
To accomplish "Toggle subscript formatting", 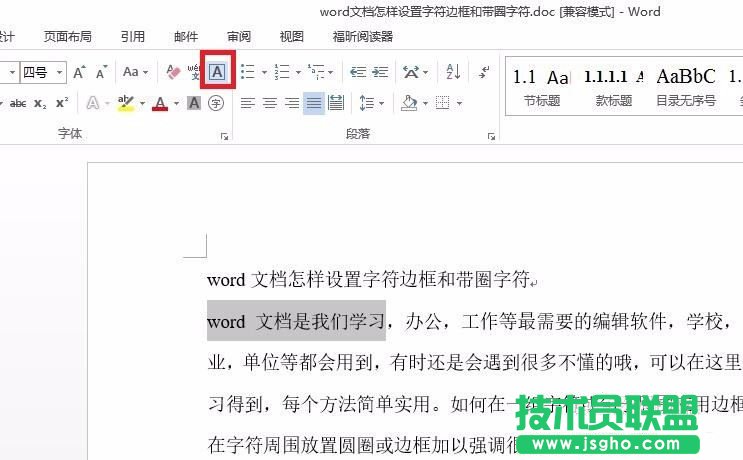I will pyautogui.click(x=40, y=103).
